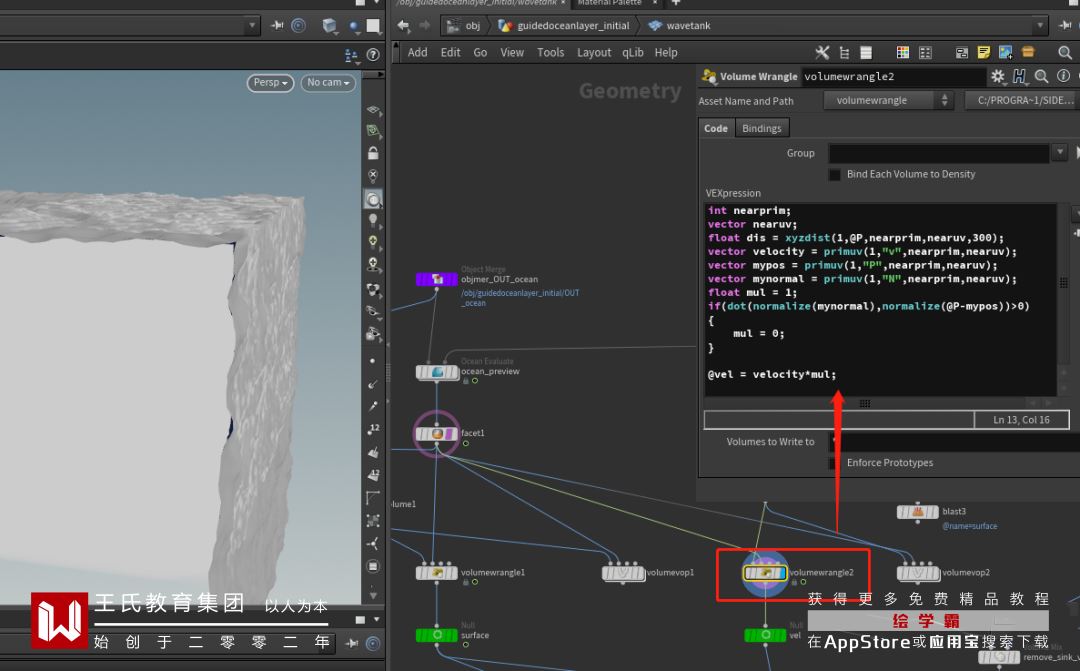Select the ocean_preview node
1080x671 pixels.
coord(437,373)
